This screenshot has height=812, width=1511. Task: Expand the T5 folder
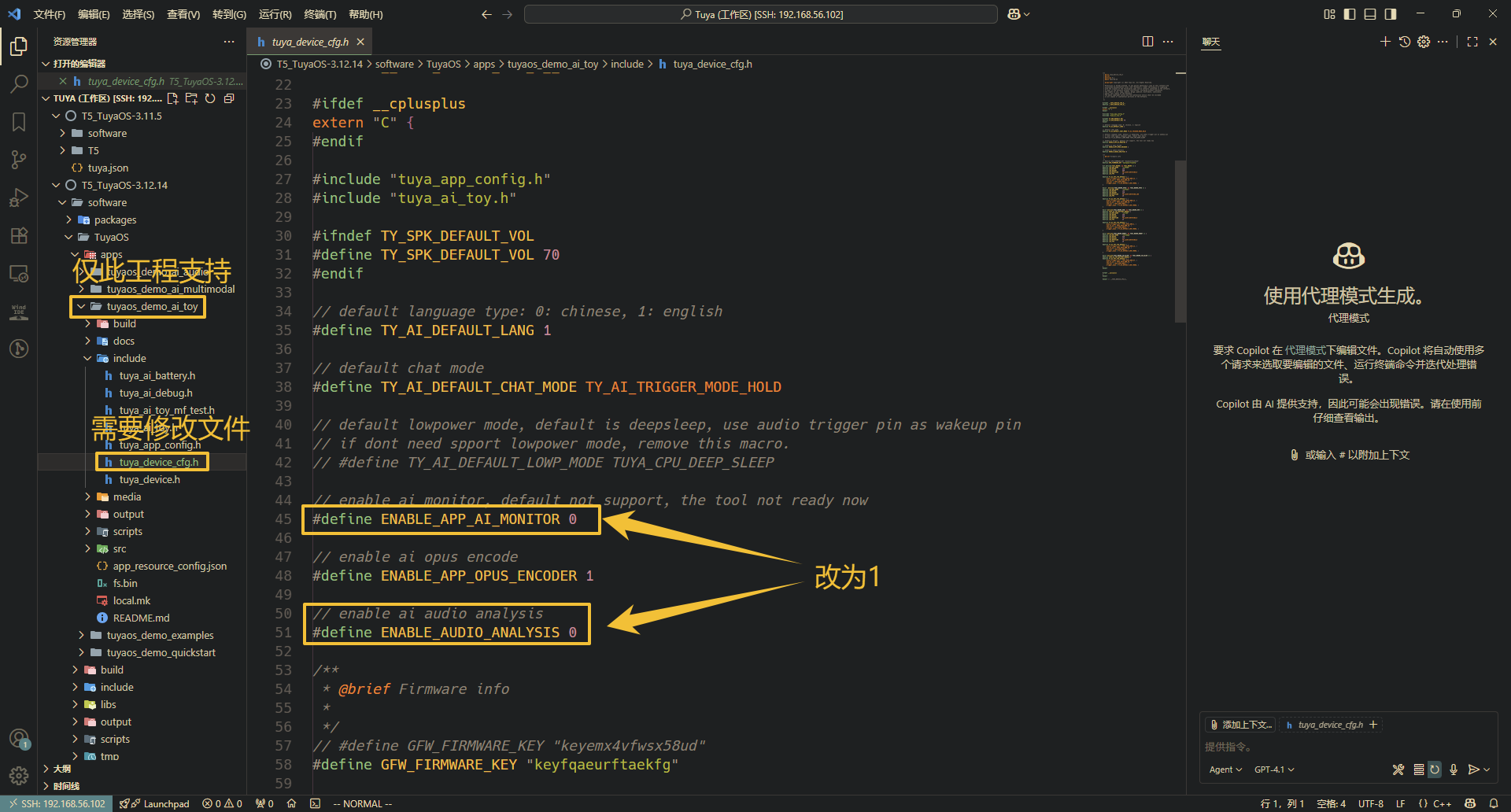[x=93, y=150]
